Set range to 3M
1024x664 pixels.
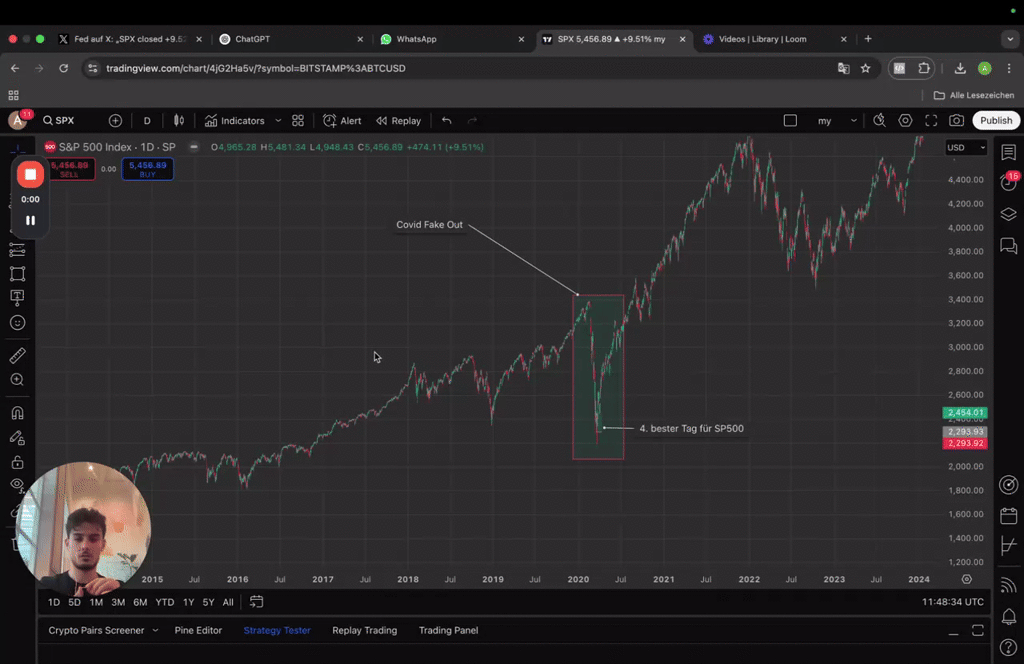point(118,602)
